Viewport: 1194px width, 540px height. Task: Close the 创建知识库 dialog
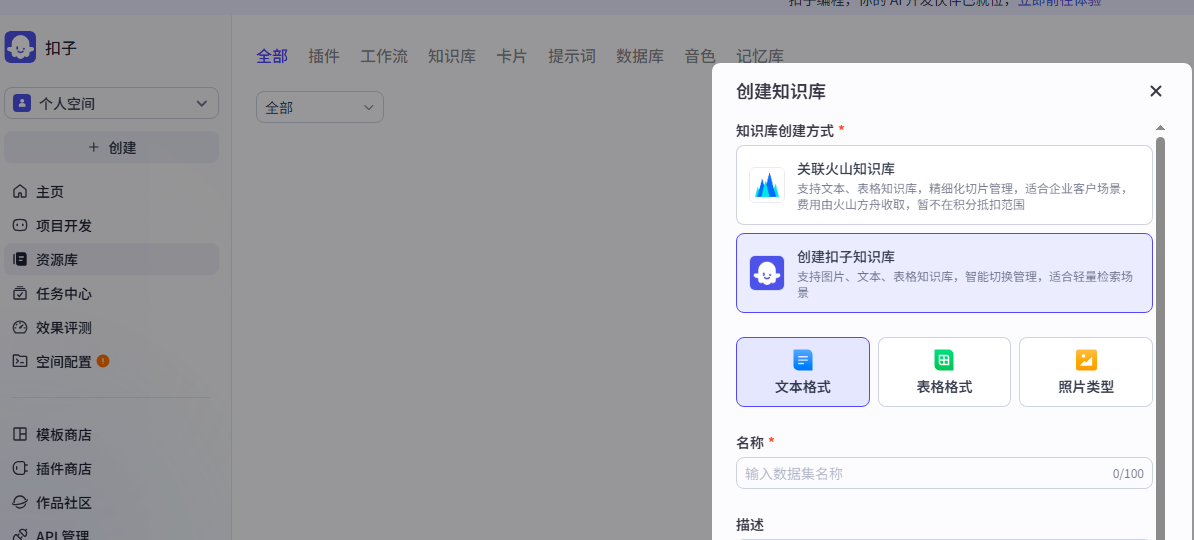point(1155,91)
